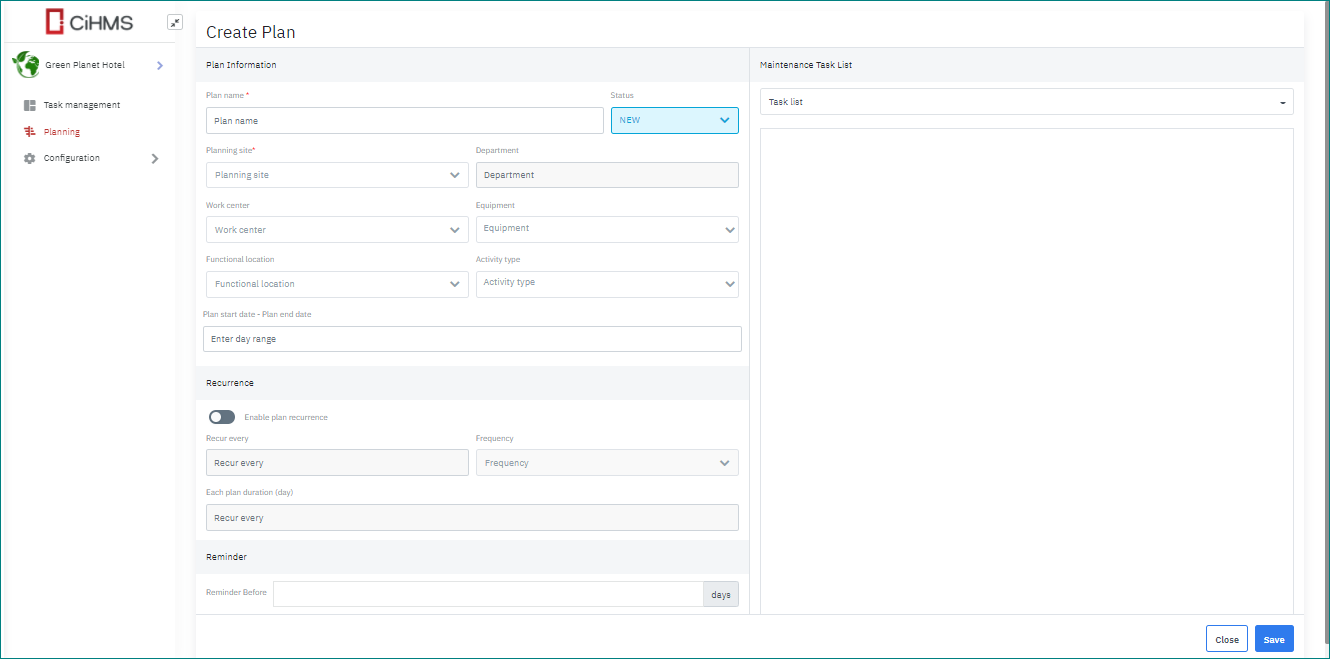Click the CiHMS logo
This screenshot has height=659, width=1330.
pyautogui.click(x=89, y=21)
